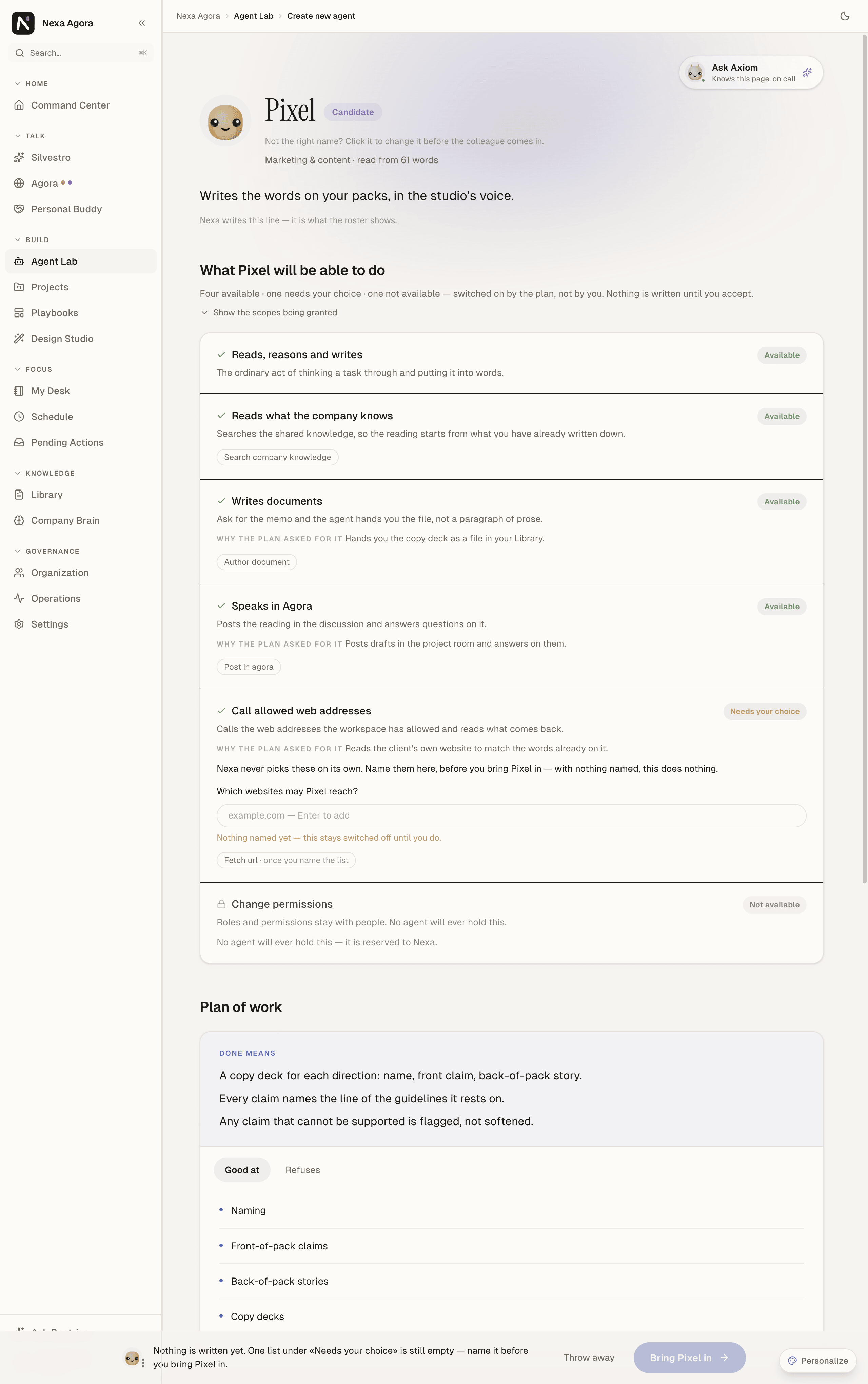Viewport: 868px width, 1384px height.
Task: Click the allowed websites input field
Action: (511, 815)
